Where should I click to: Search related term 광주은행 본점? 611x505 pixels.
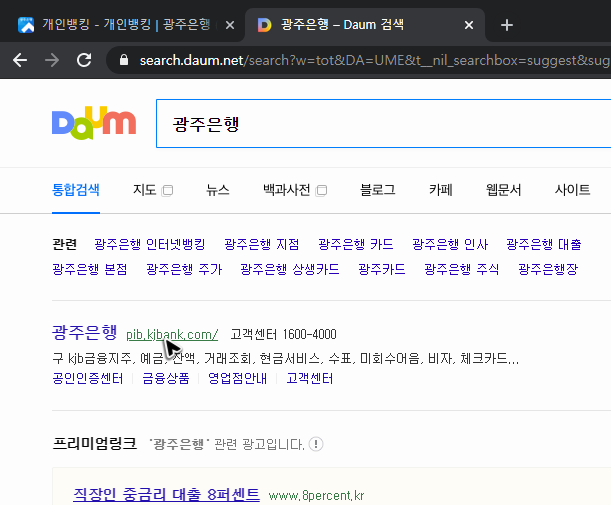pyautogui.click(x=90, y=269)
